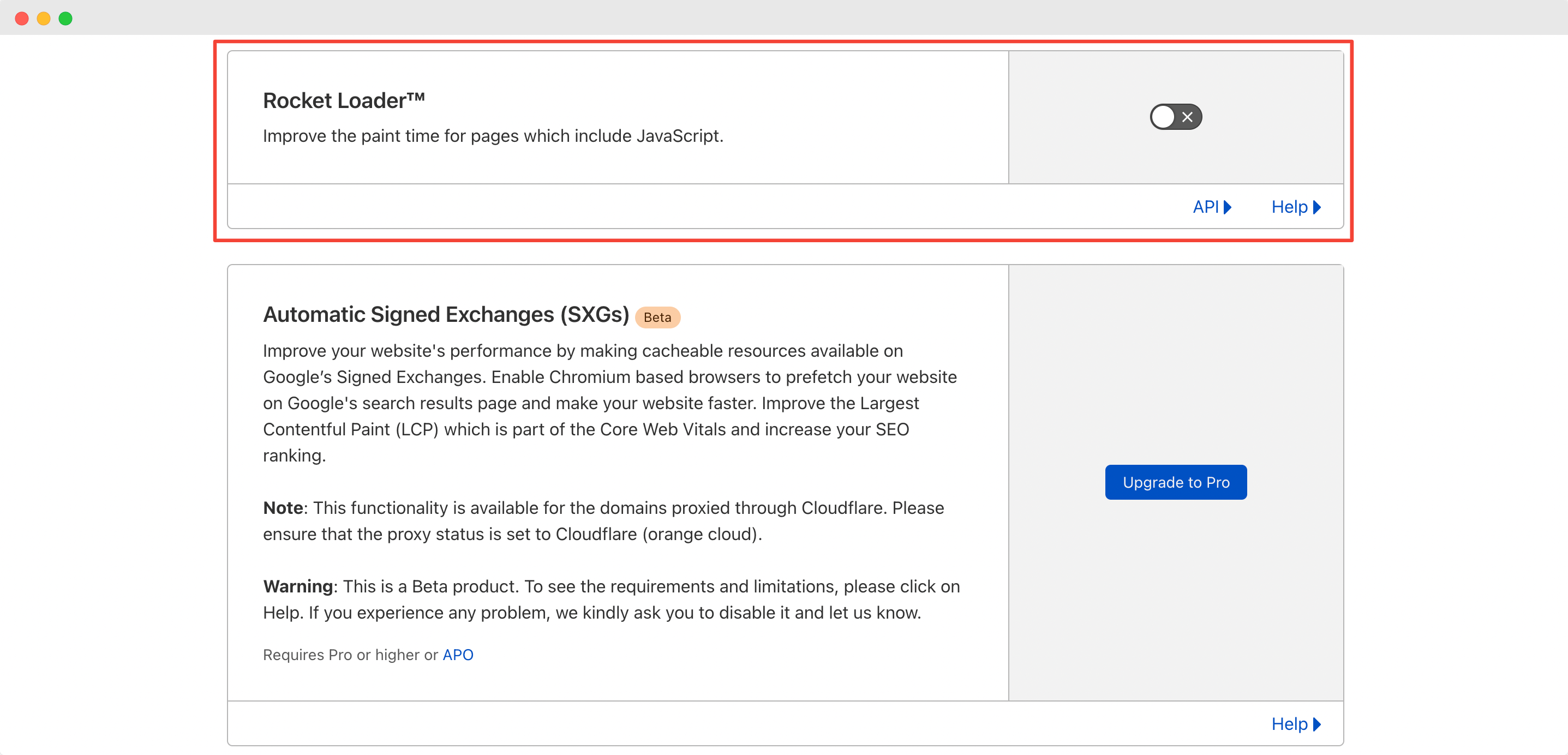Click the bold Note label text

coord(283,508)
